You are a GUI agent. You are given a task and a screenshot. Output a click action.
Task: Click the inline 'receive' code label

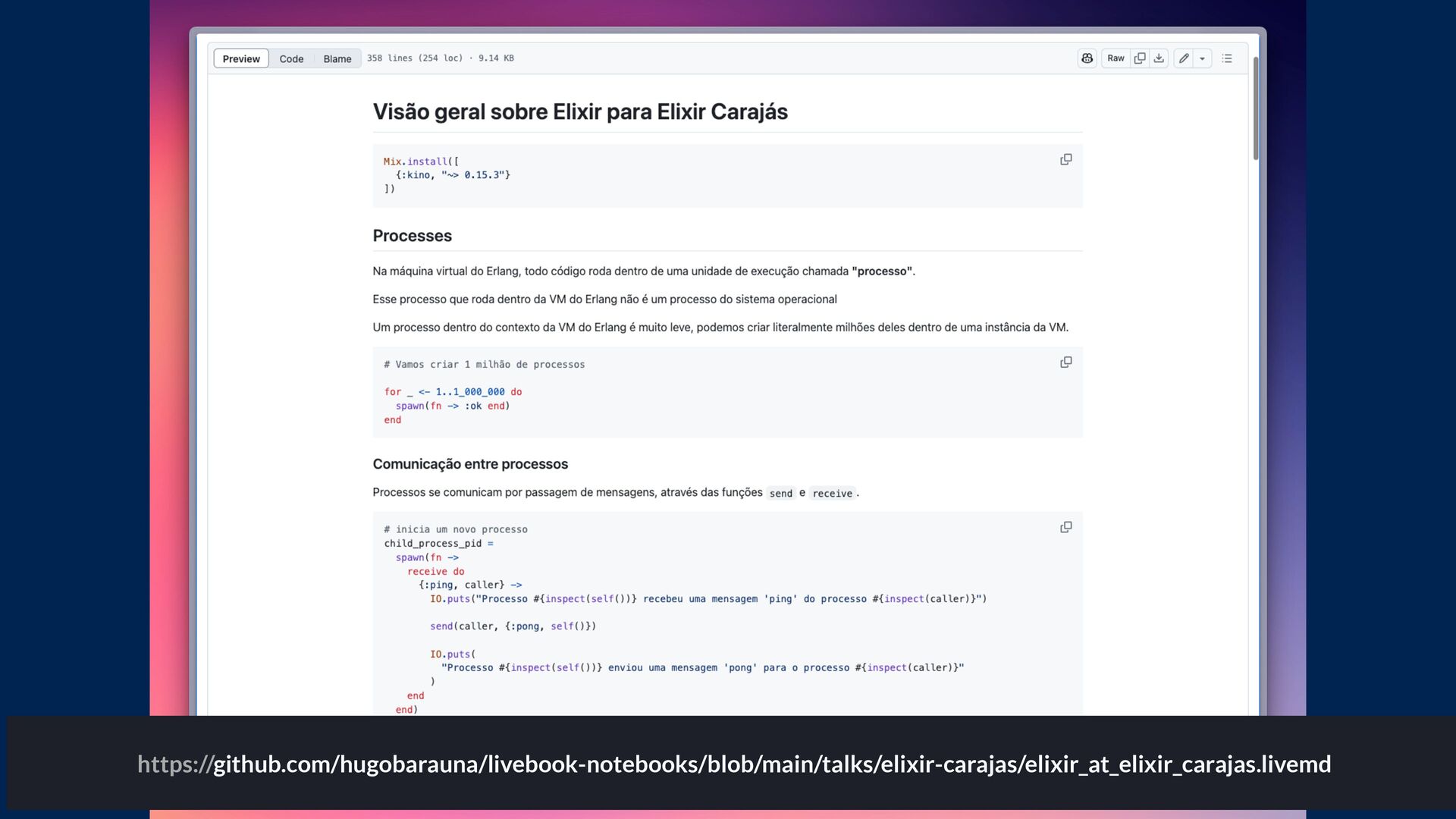(x=832, y=493)
